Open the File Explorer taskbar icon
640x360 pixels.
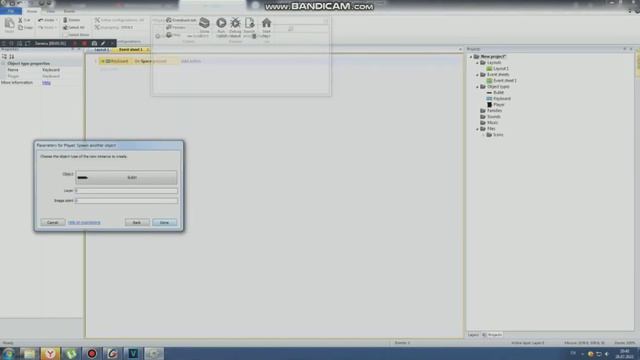[x=29, y=353]
